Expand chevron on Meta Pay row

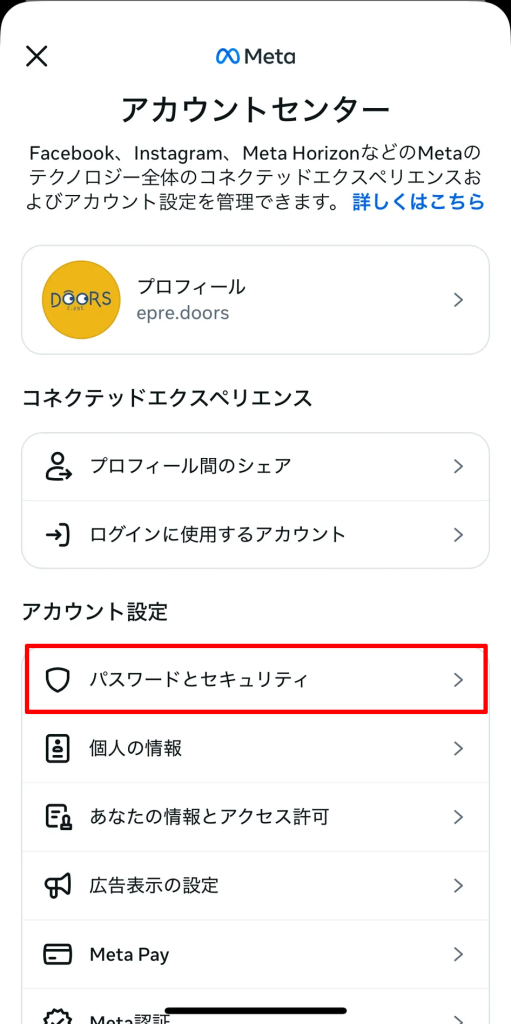point(459,954)
